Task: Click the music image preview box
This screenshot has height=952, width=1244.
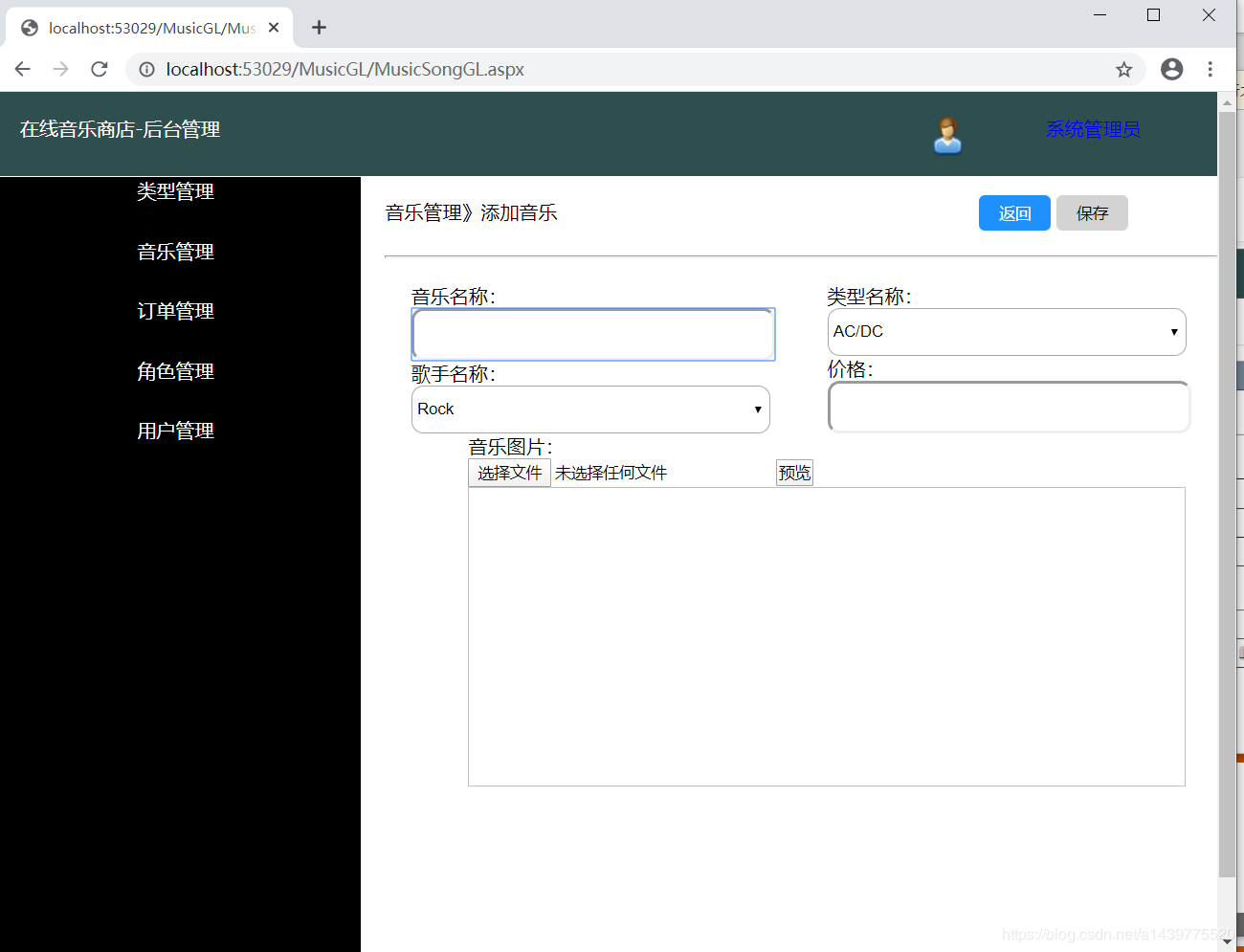Action: [x=827, y=637]
